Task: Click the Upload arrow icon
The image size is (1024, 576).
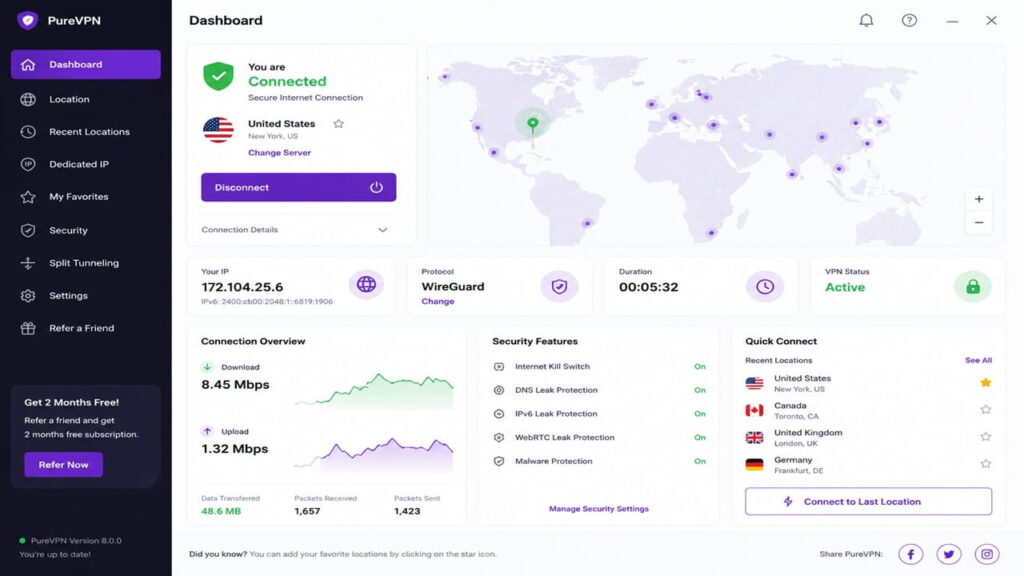Action: [207, 431]
